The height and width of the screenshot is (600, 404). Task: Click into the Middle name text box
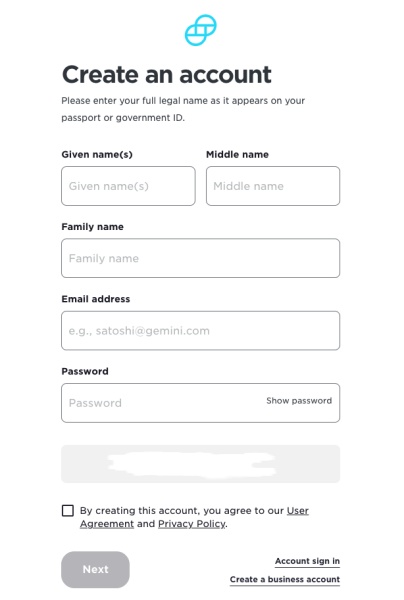273,186
